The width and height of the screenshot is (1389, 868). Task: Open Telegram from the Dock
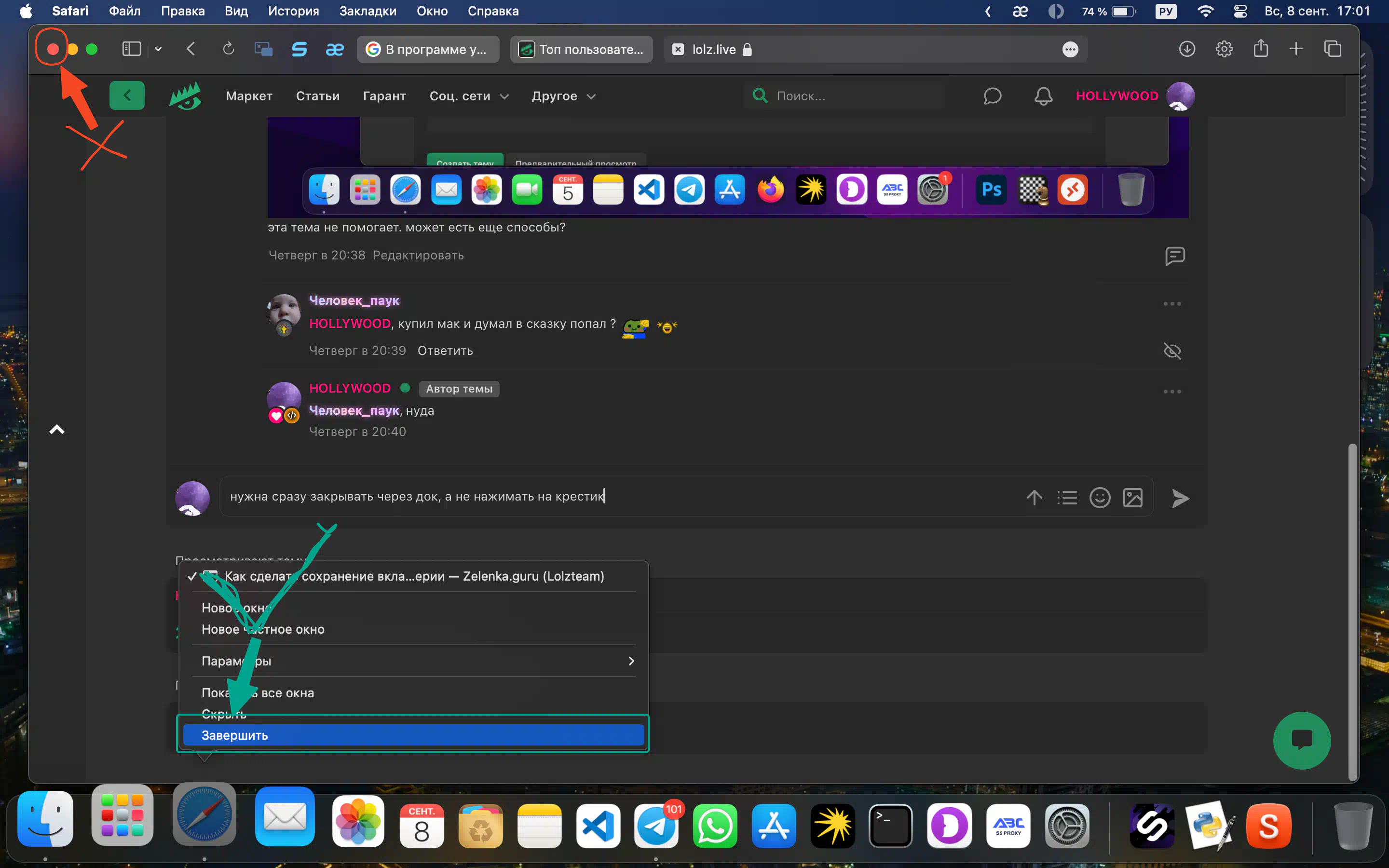(x=656, y=826)
